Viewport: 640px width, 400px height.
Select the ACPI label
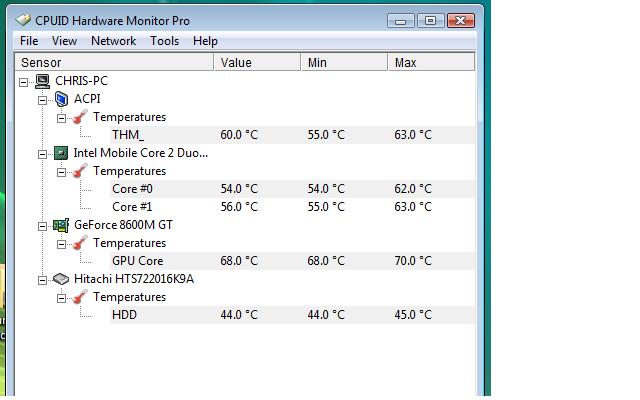coord(87,99)
